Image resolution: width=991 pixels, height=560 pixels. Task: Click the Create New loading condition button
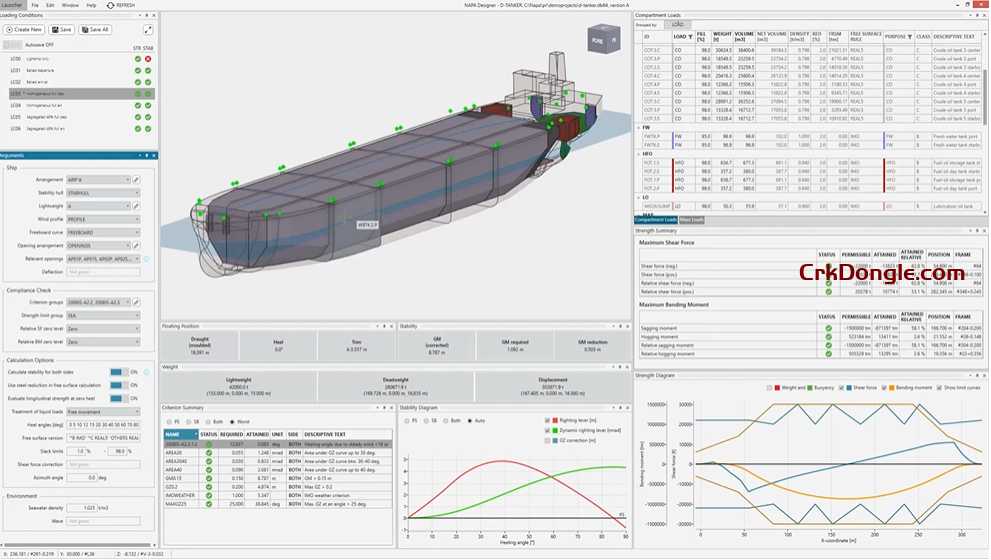[23, 29]
